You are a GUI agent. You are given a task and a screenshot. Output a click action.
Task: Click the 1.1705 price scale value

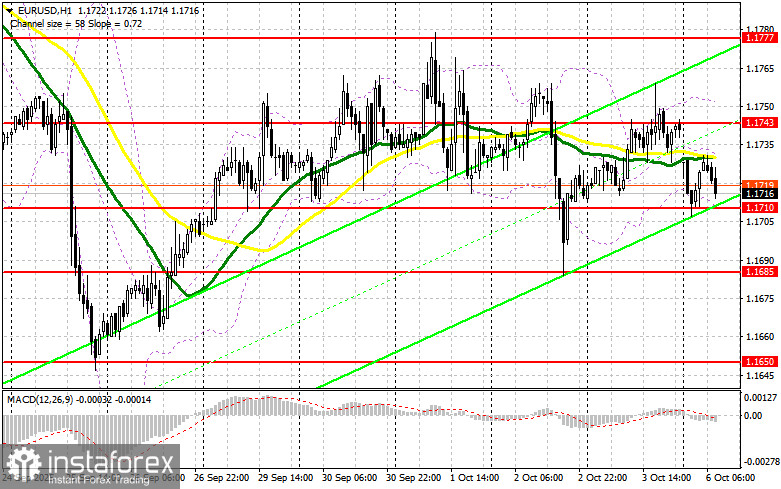coord(760,222)
